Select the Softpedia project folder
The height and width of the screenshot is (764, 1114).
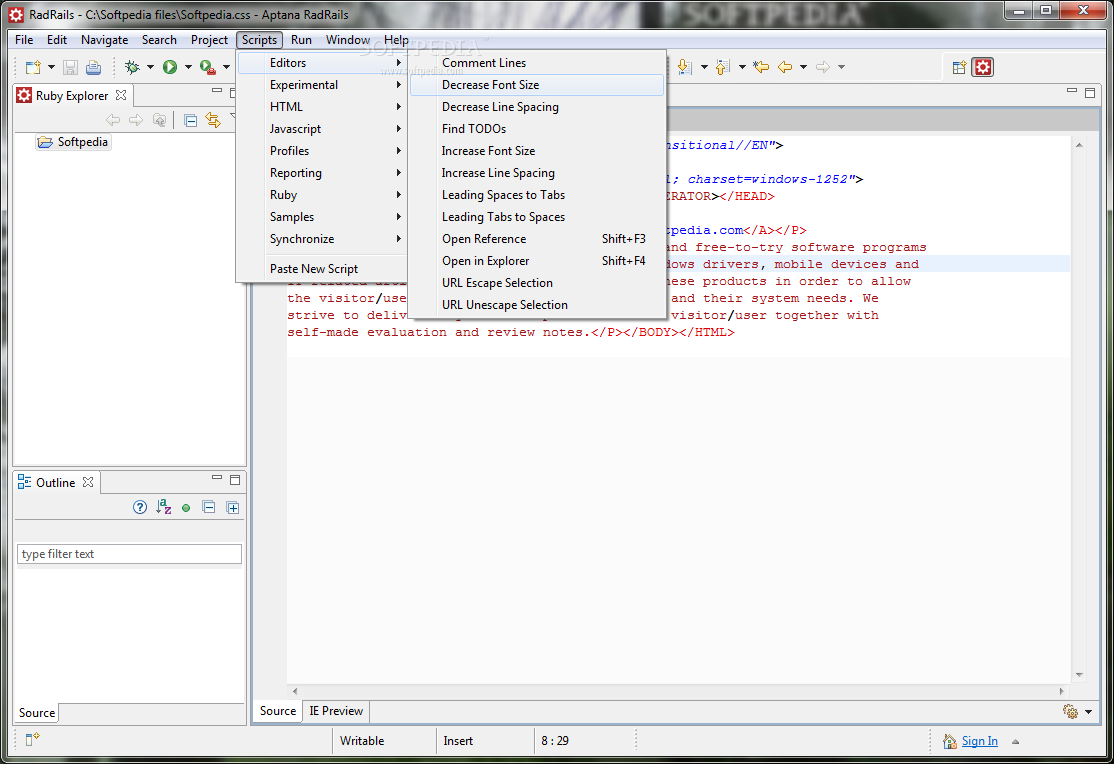(x=74, y=142)
